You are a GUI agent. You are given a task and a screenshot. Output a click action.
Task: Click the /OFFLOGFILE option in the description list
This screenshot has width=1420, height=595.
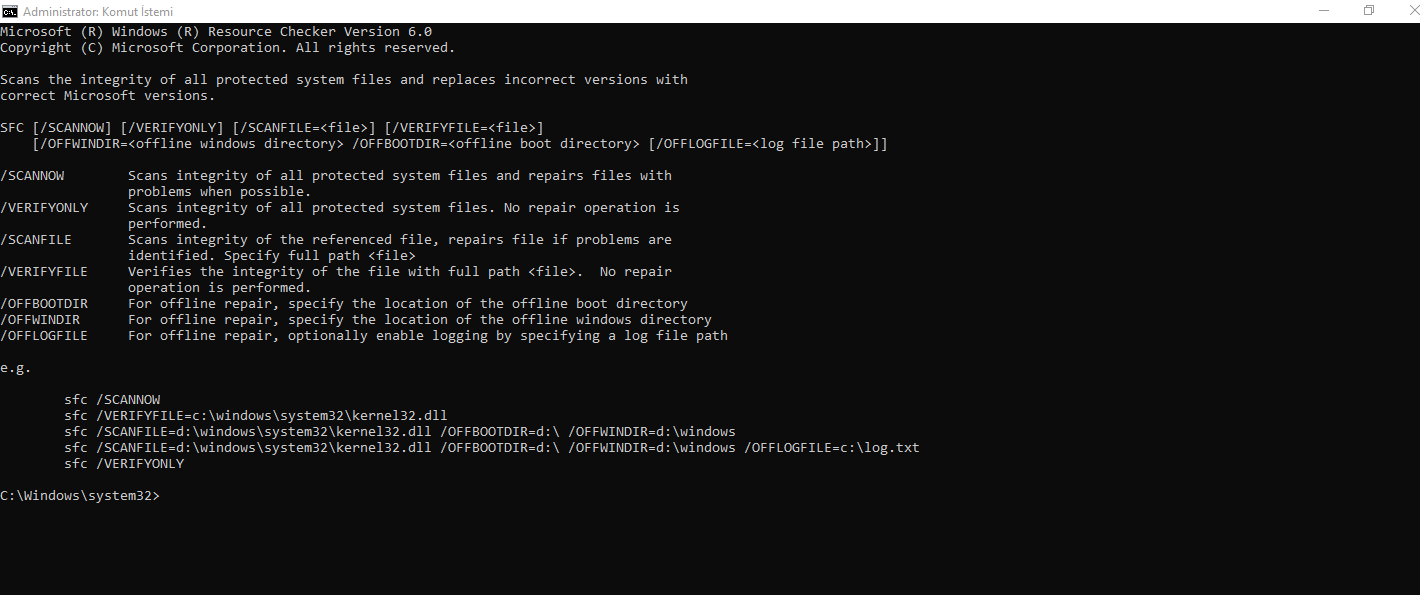[x=44, y=336]
